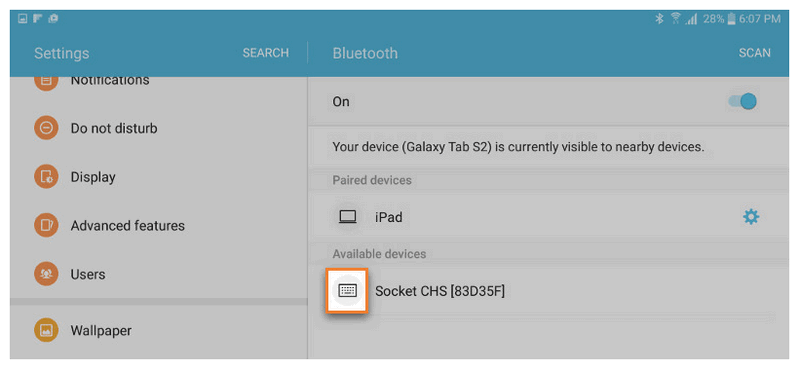Viewport: 800px width, 370px height.
Task: Turn off the Bluetooth toggle switch
Action: [x=742, y=102]
